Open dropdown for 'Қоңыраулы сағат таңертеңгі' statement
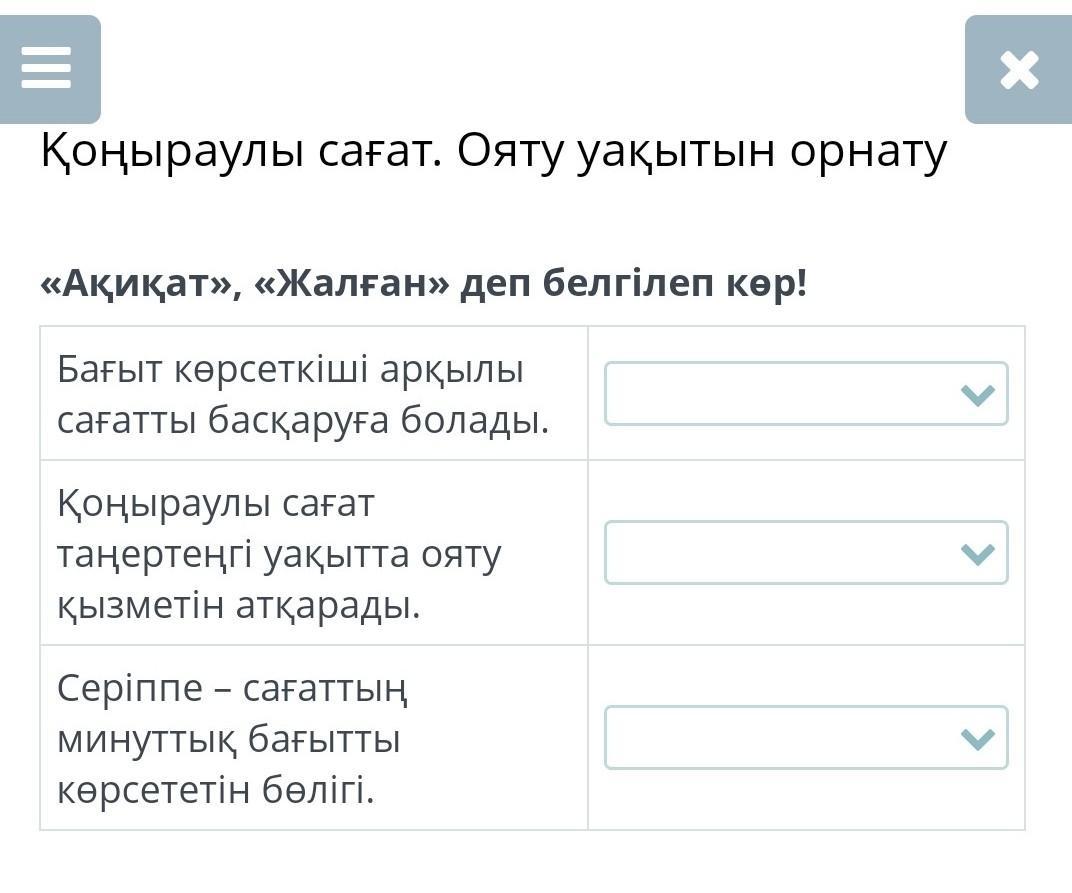1072x893 pixels. [805, 552]
